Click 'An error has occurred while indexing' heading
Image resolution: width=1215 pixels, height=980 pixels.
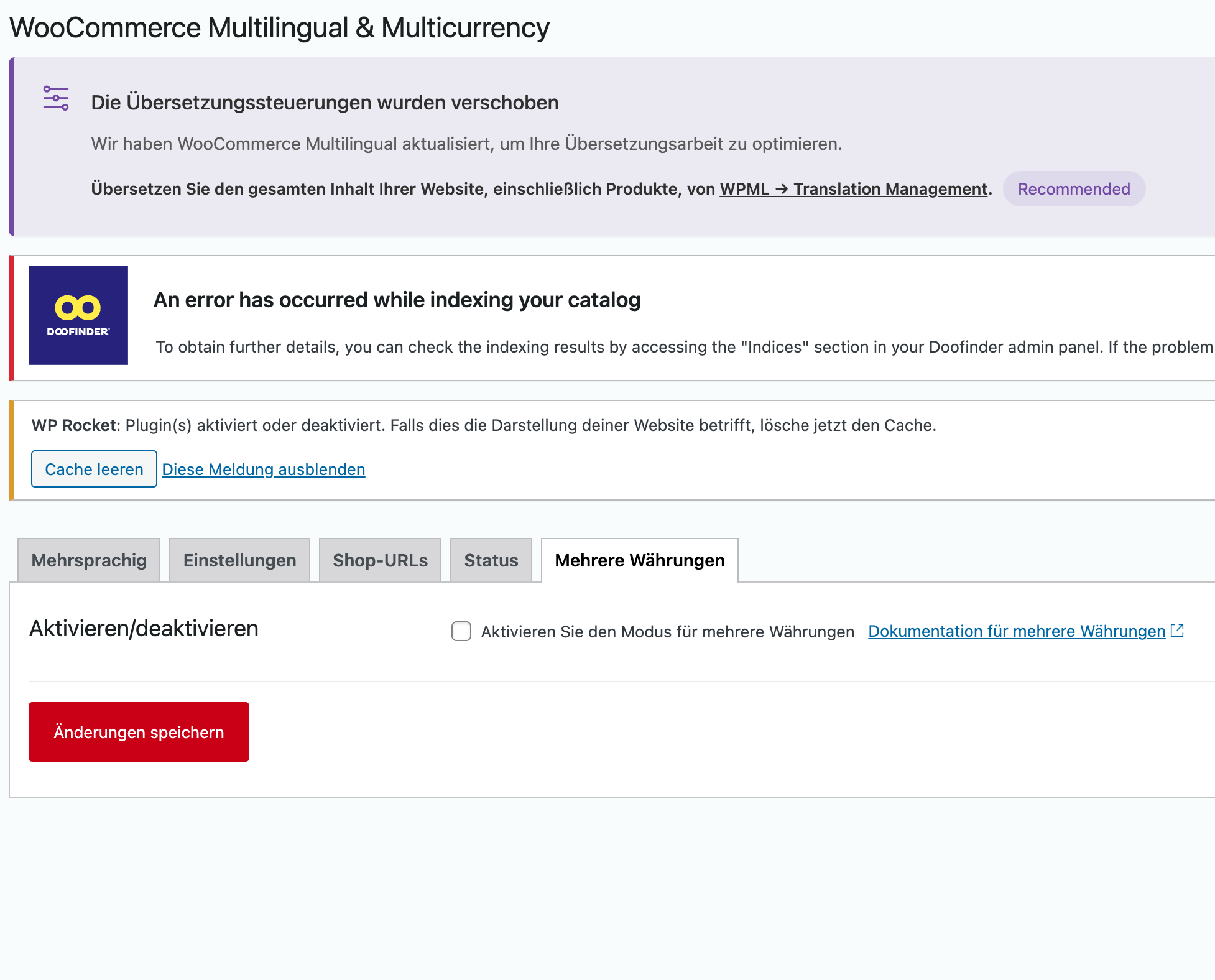click(397, 300)
